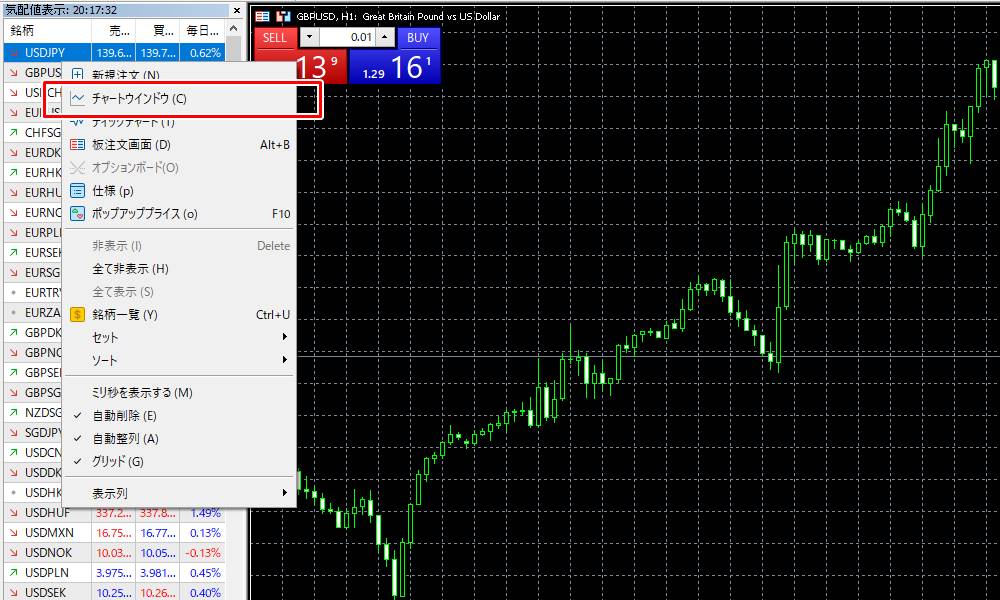Click the Depth of Market (板注文画面) icon
Screen dimensions: 1000x600
[x=78, y=145]
